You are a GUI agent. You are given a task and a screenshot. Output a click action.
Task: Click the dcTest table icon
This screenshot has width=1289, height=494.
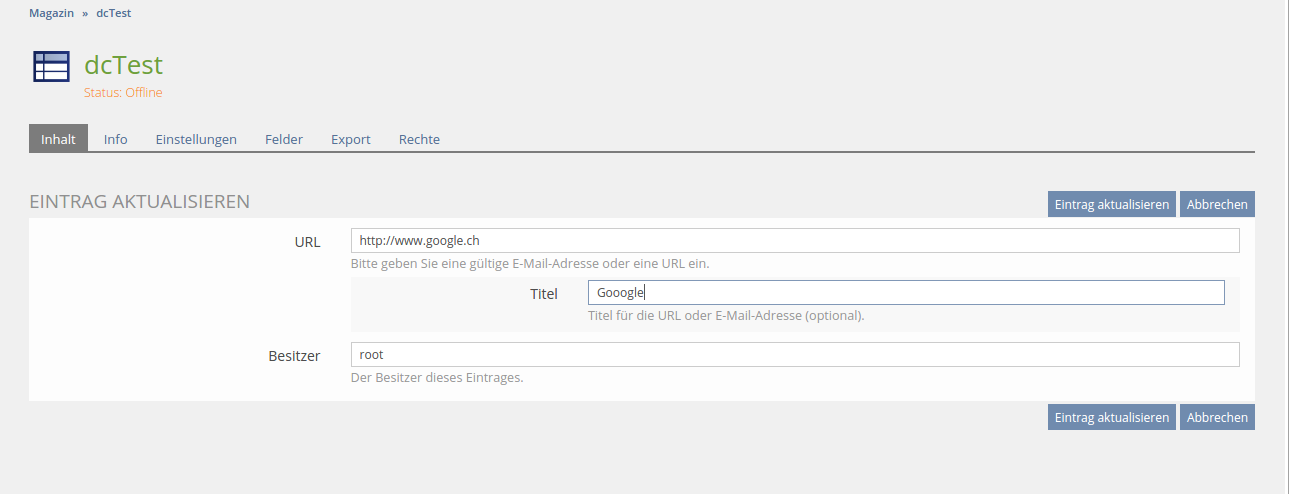point(51,66)
